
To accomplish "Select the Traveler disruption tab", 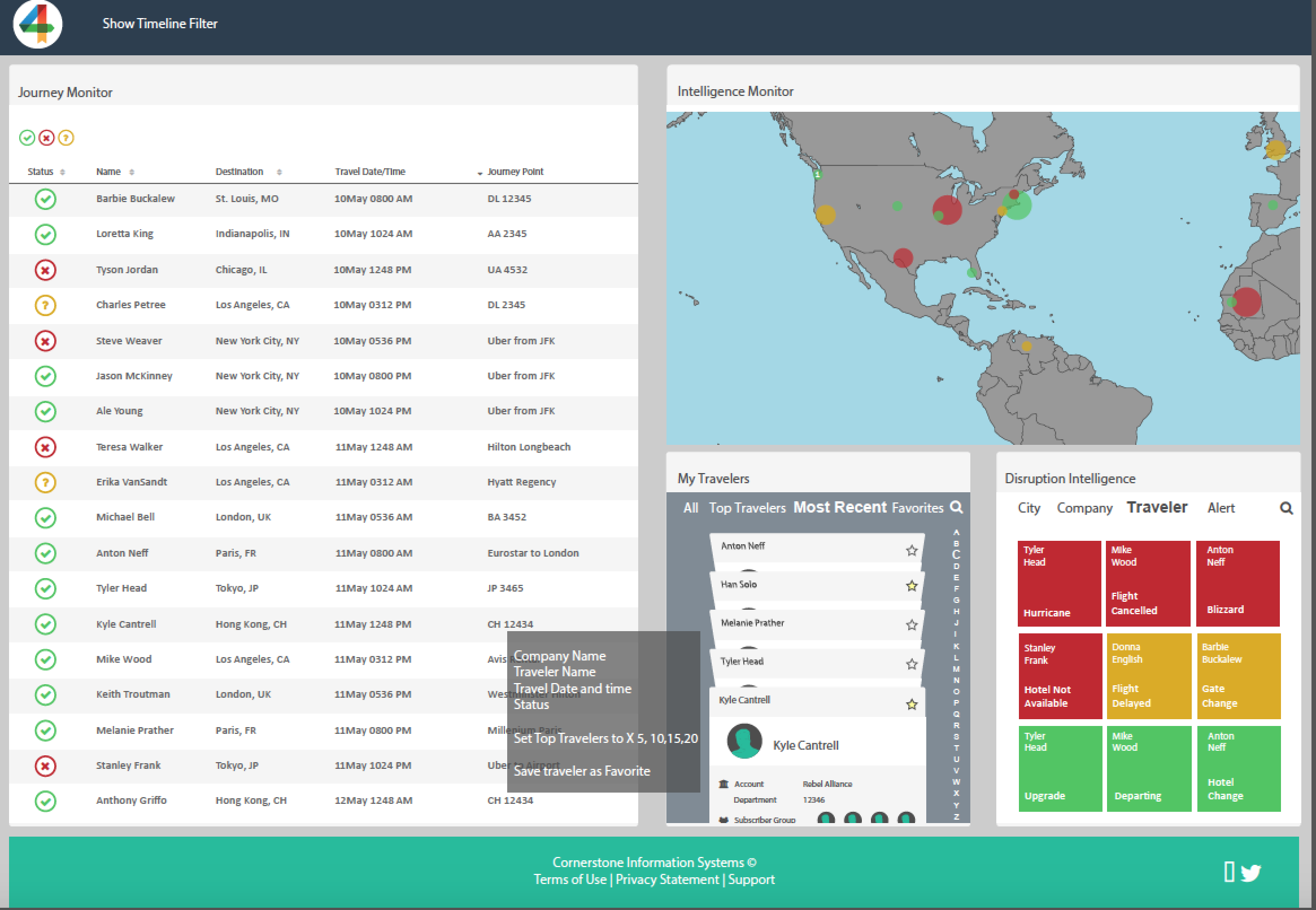I will tap(1157, 507).
